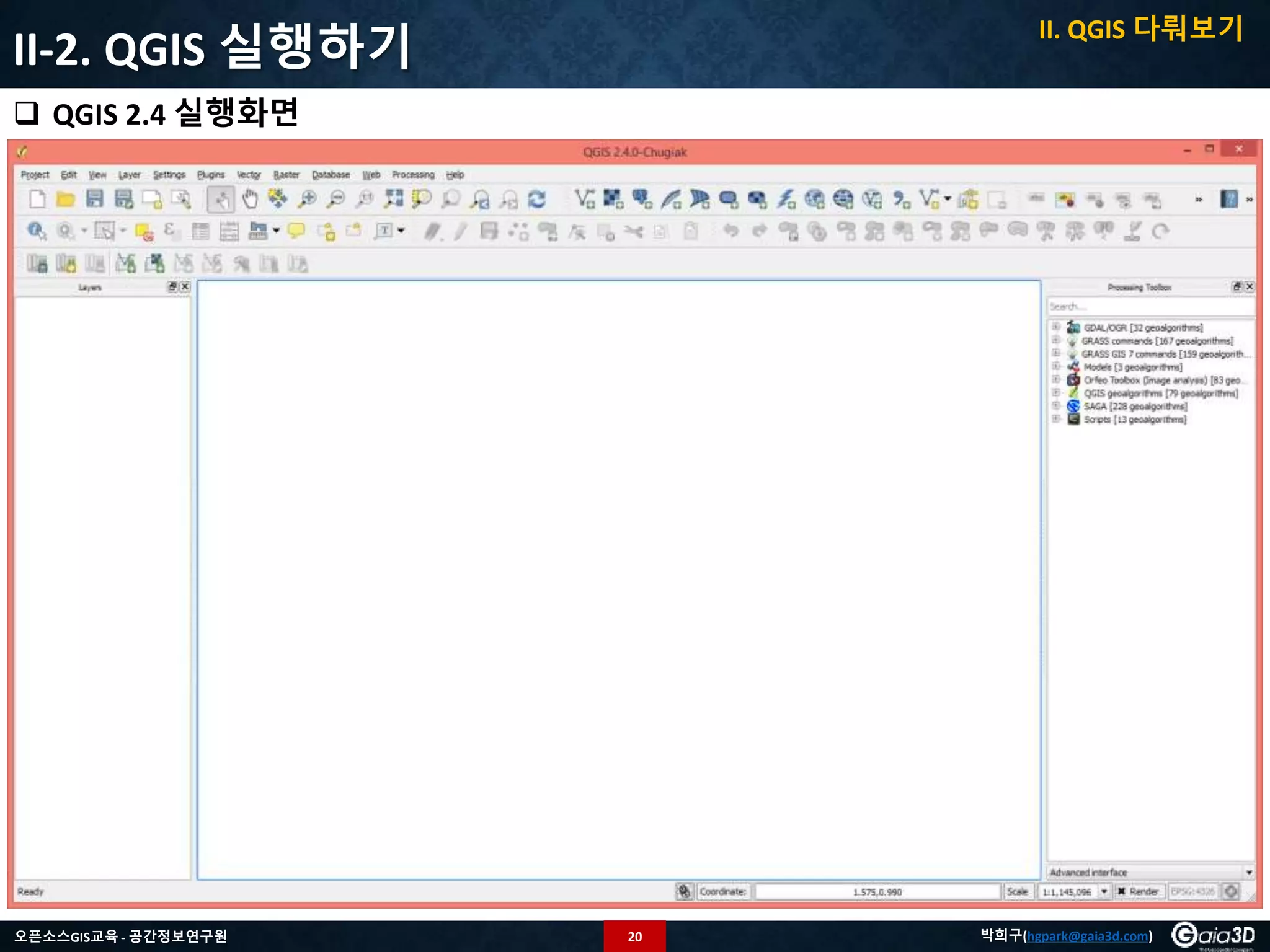Image resolution: width=1270 pixels, height=952 pixels.
Task: Open the Project menu
Action: [x=35, y=175]
